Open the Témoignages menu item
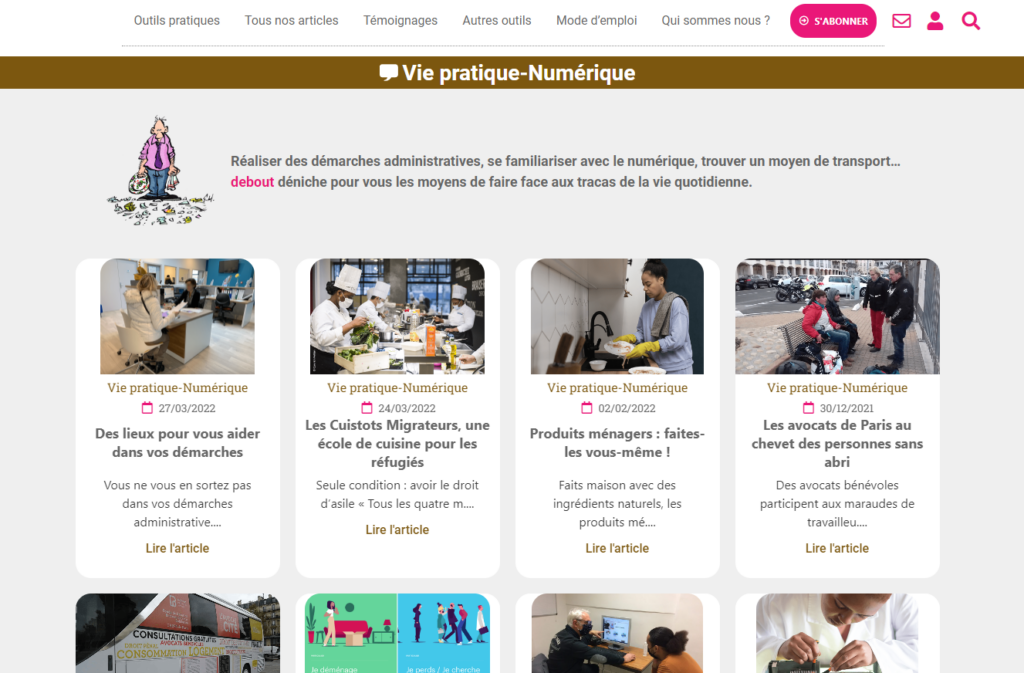1024x673 pixels. (400, 20)
